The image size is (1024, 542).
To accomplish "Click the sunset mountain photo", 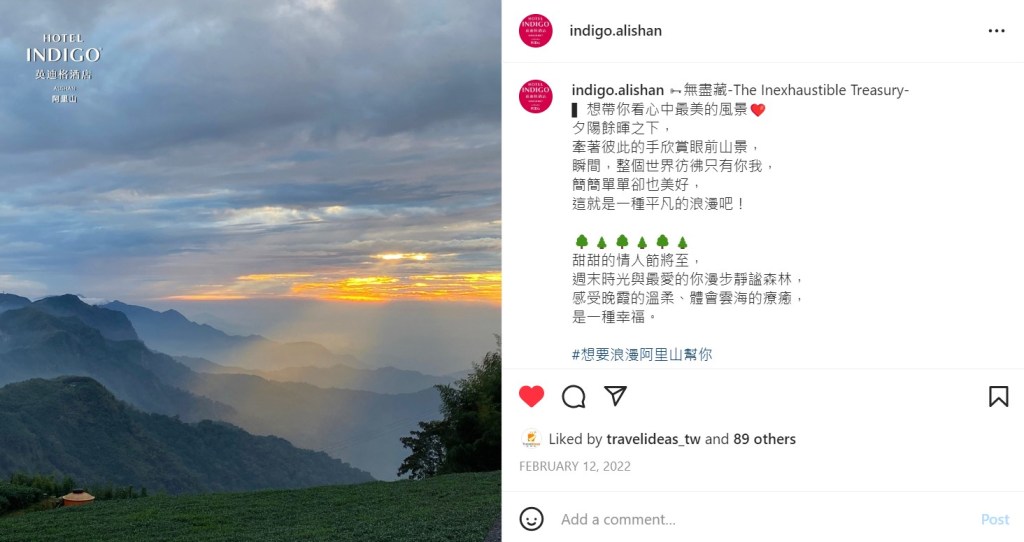I will point(251,271).
